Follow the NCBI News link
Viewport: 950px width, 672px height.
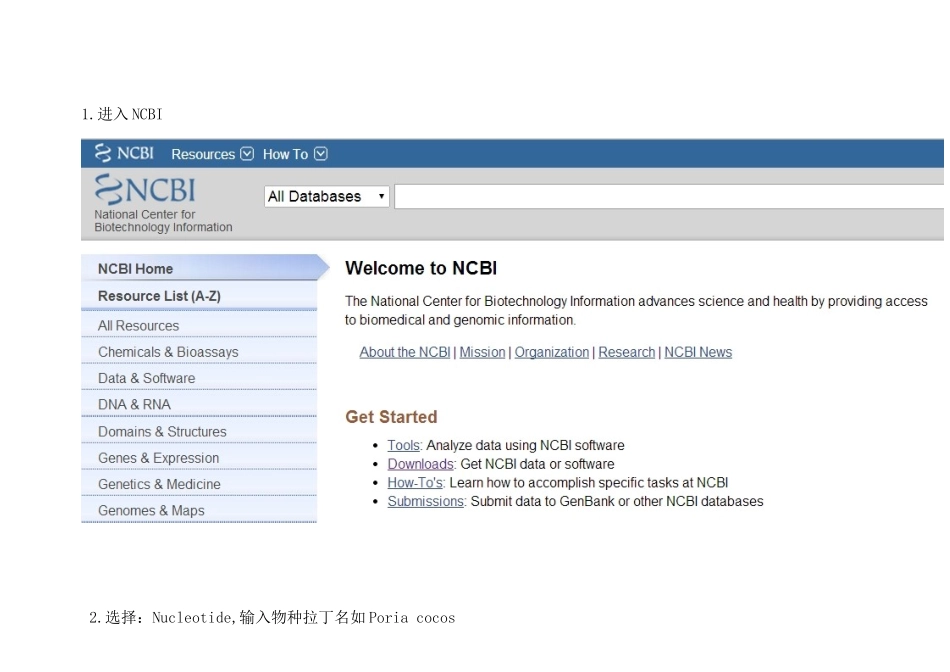click(x=698, y=352)
